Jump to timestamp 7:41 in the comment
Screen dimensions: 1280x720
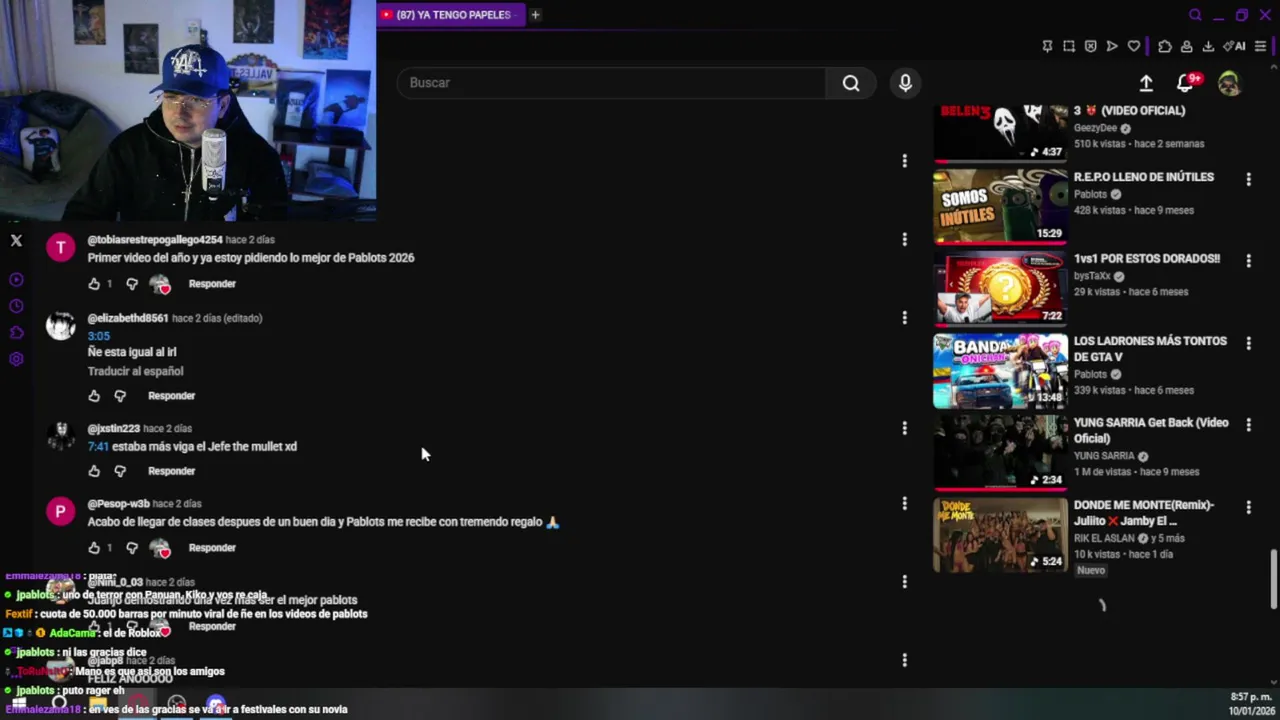point(98,447)
